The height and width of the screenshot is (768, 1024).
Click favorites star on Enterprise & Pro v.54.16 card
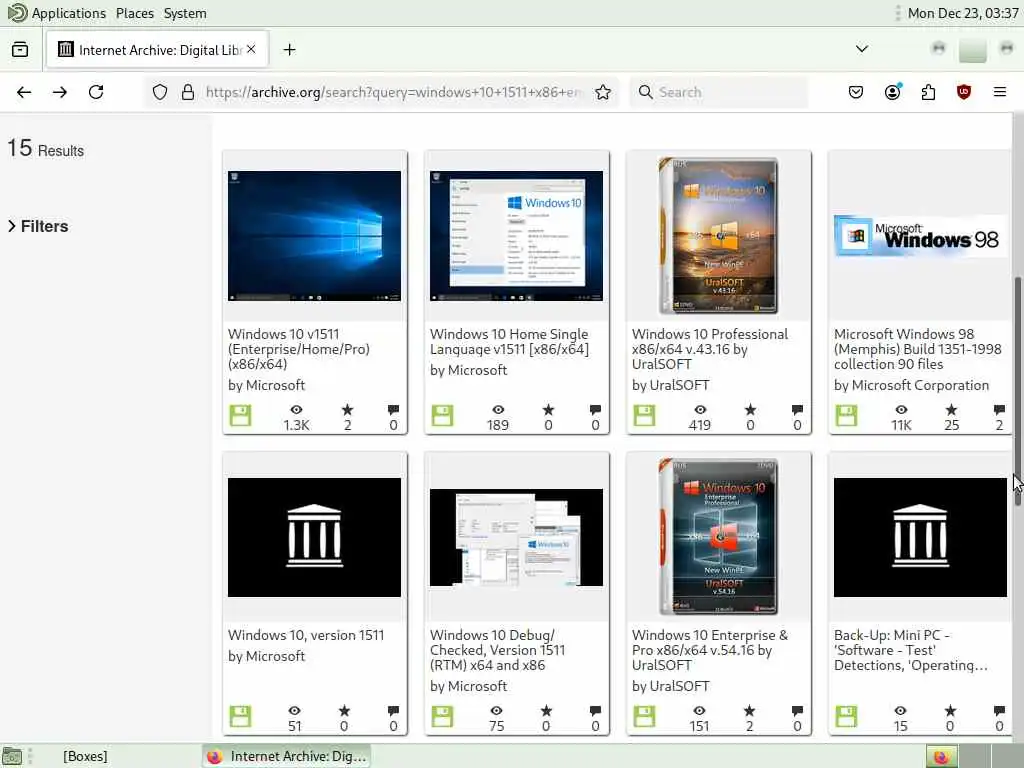coord(750,711)
